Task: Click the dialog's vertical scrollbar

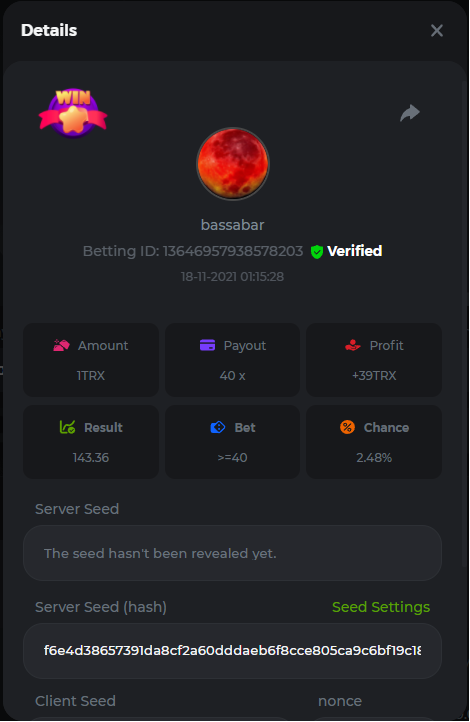Action: (464, 322)
